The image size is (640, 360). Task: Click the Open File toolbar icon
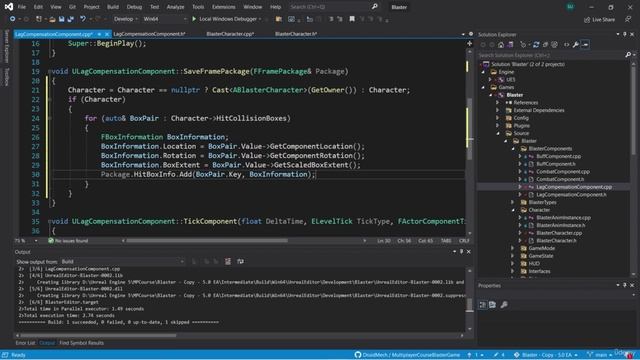pyautogui.click(x=52, y=19)
